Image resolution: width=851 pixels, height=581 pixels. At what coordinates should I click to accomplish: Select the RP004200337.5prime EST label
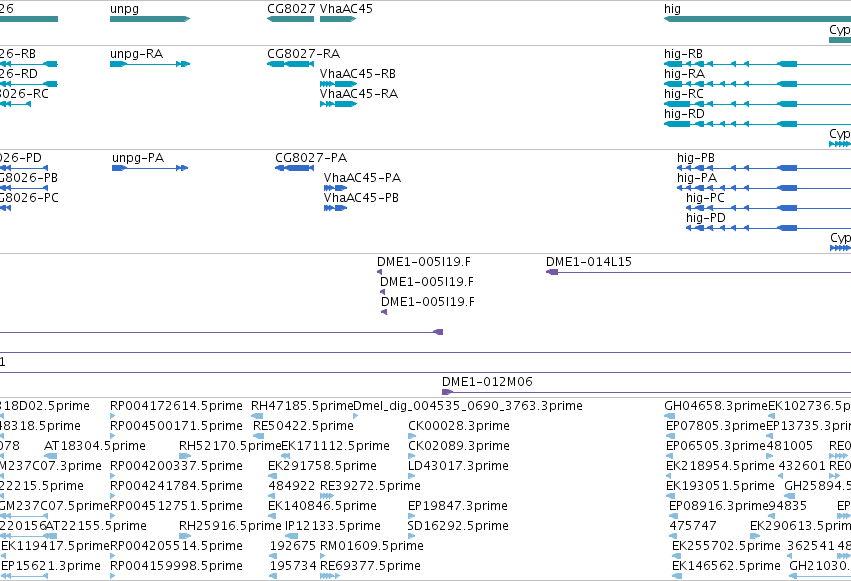tap(176, 466)
